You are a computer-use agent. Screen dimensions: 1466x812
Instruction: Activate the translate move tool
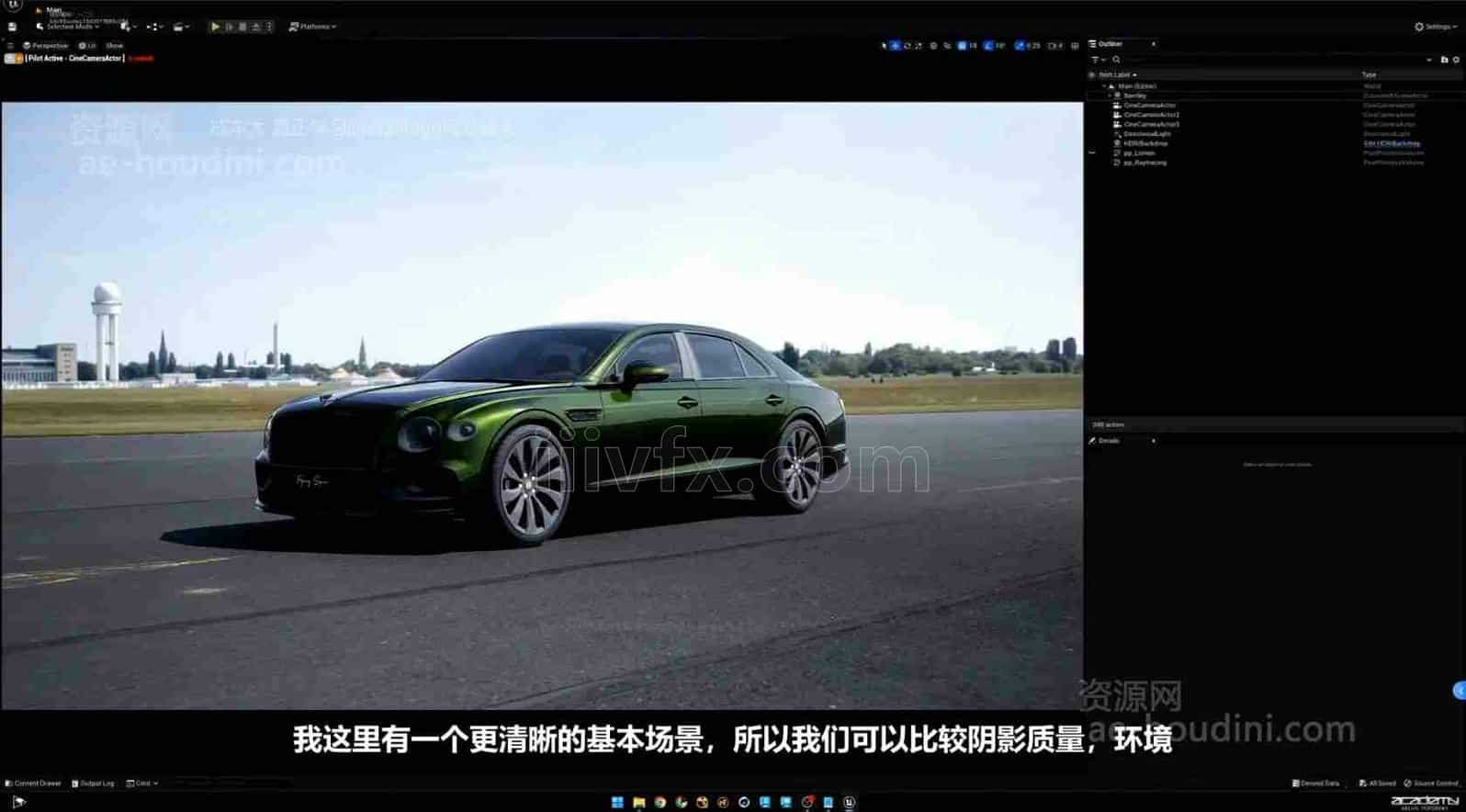(x=896, y=45)
